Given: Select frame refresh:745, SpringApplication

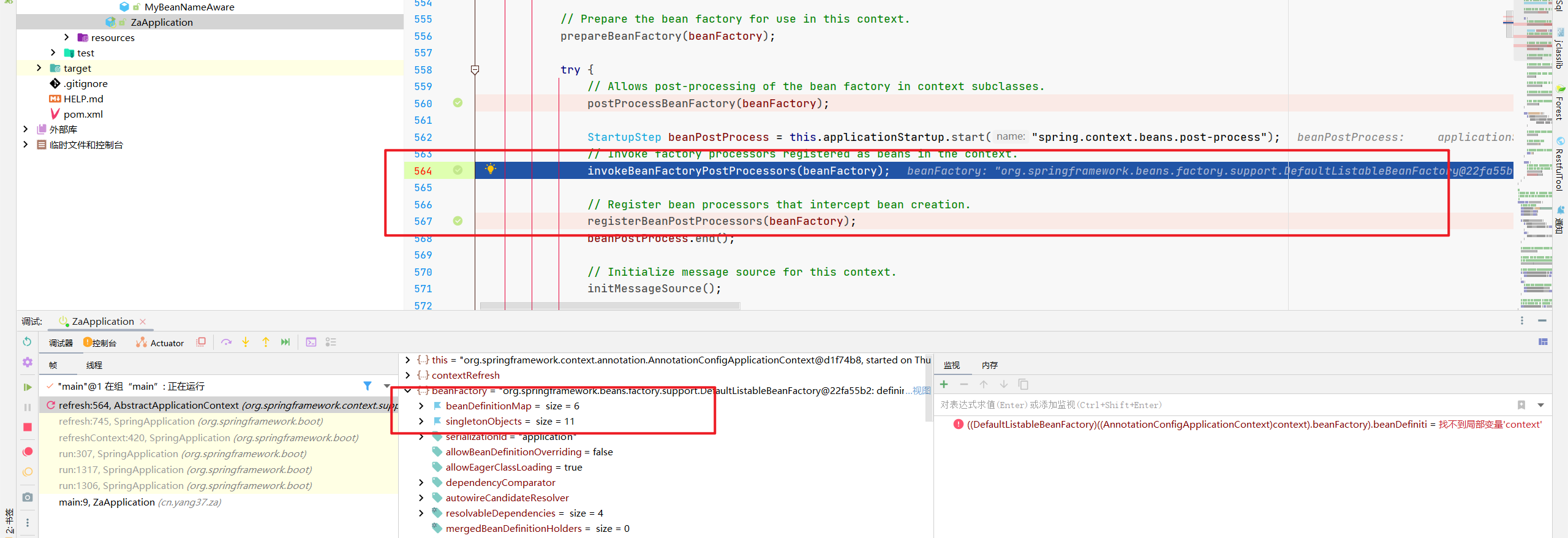Looking at the screenshot, I should (191, 422).
